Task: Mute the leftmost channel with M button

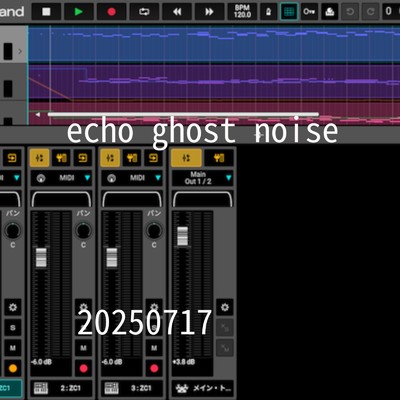Action: pos(13,348)
